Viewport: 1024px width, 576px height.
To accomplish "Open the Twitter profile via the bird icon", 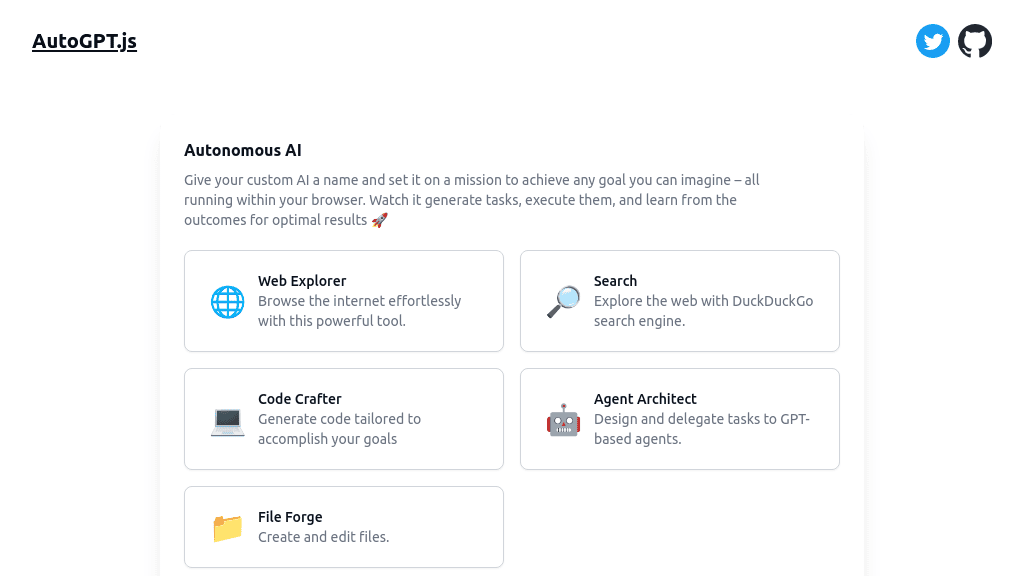I will [932, 41].
